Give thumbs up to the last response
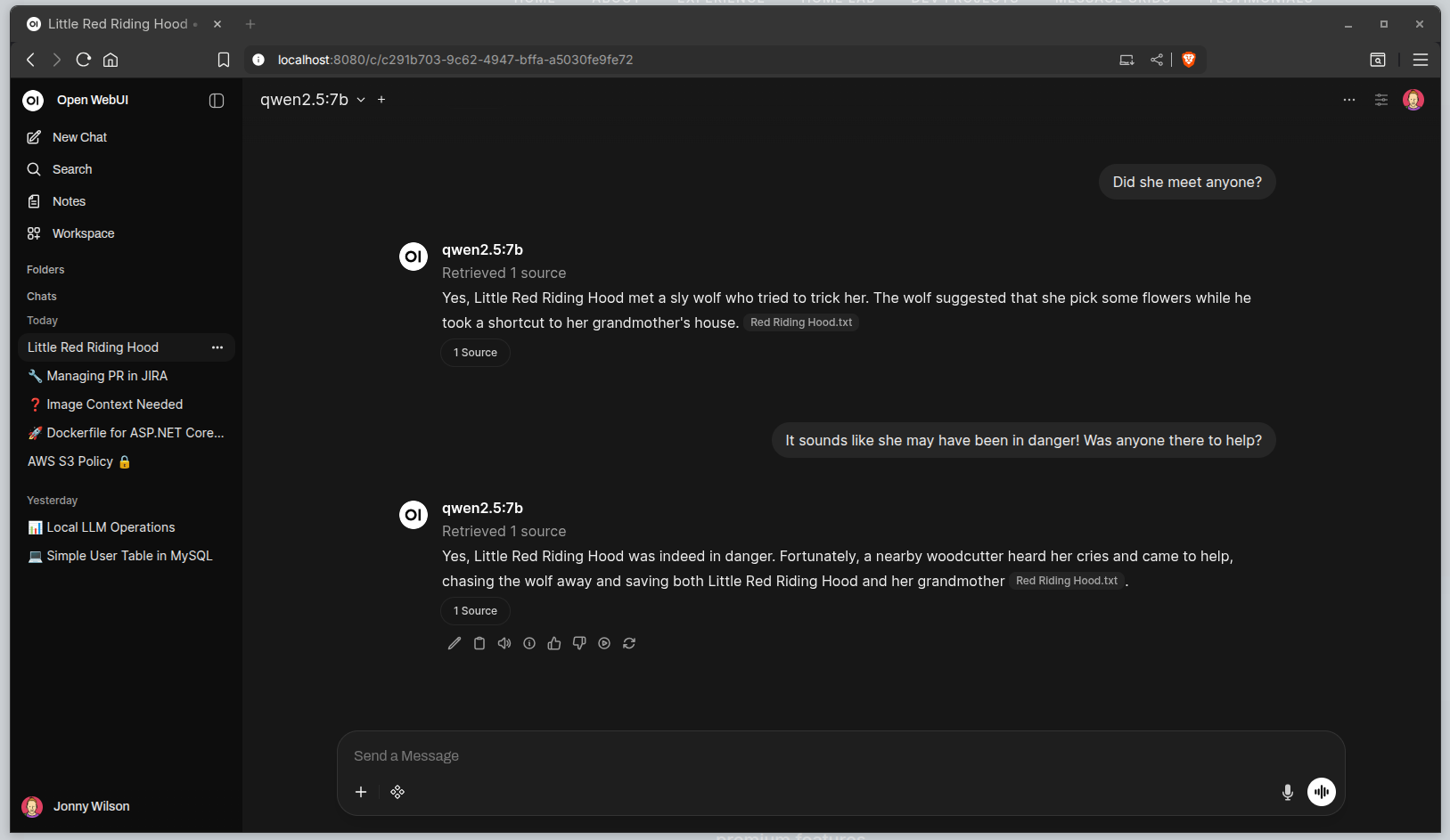Screen dimensions: 1450x840 coord(554,643)
